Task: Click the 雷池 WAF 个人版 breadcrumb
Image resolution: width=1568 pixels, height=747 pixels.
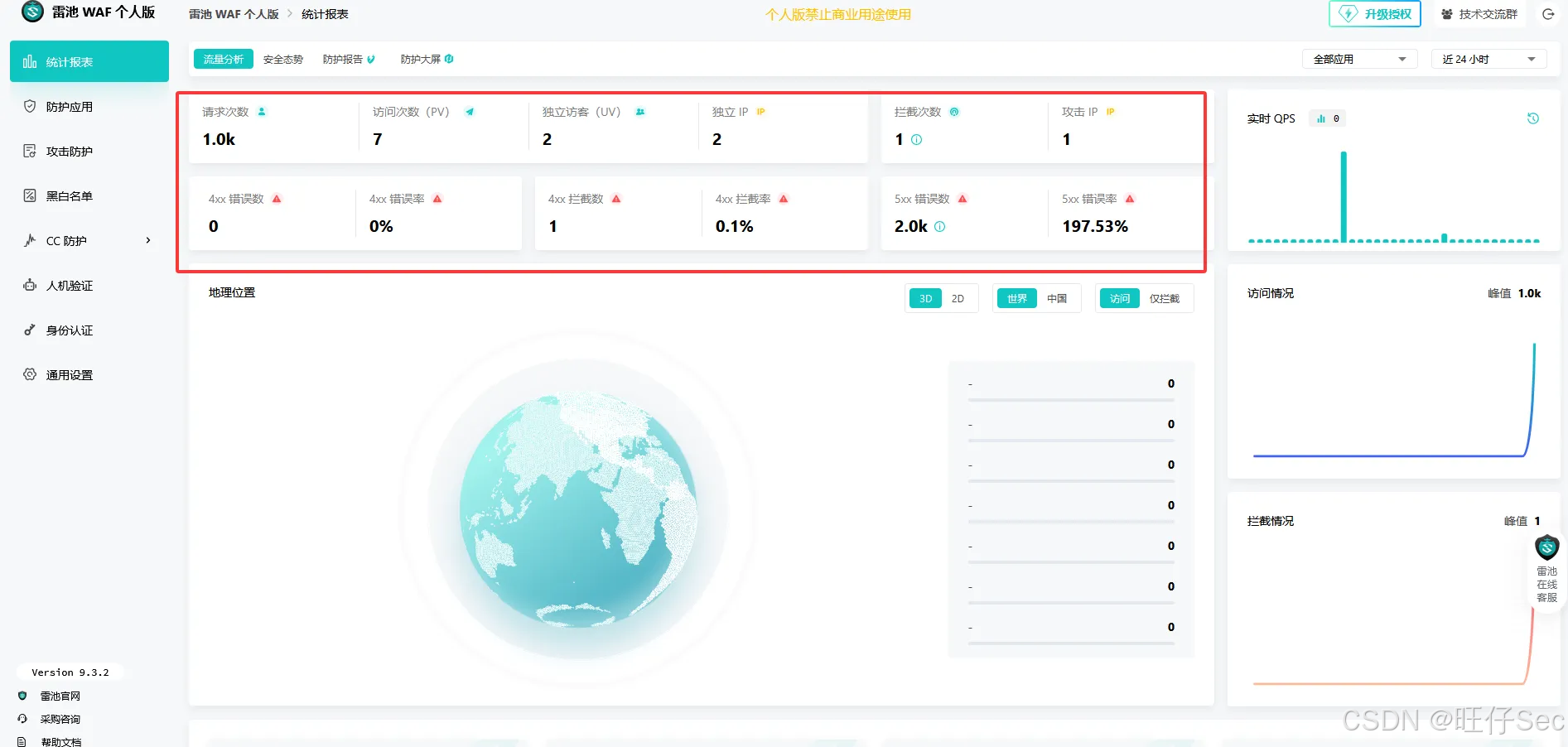Action: tap(234, 14)
